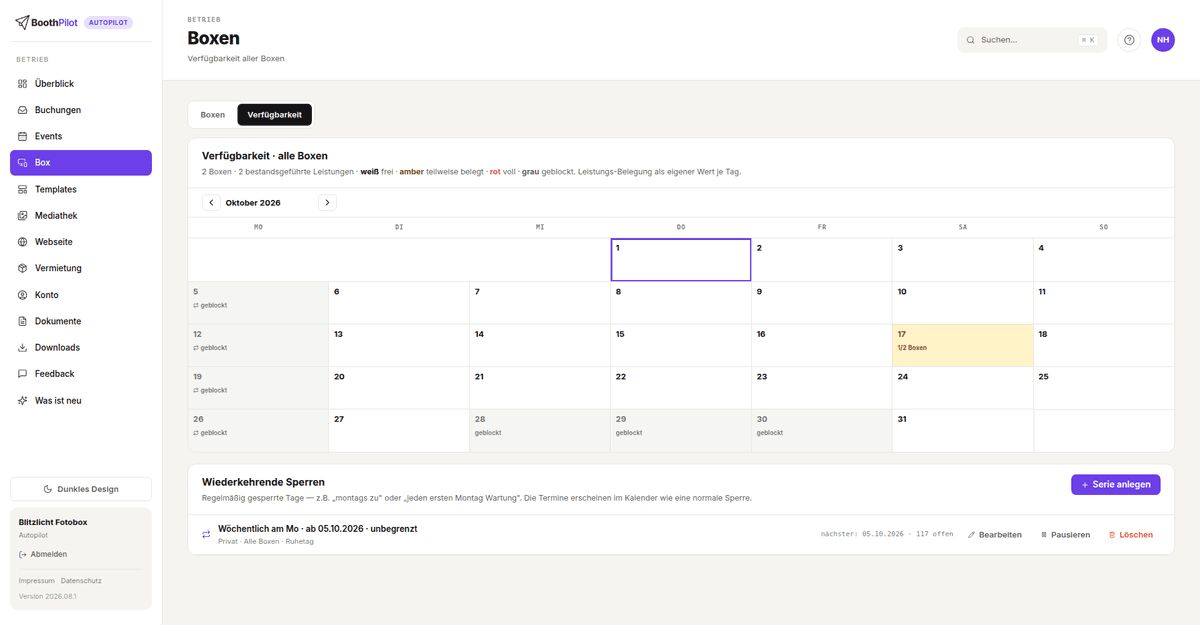This screenshot has width=1200, height=625.
Task: Open Templates in the sidebar
Action: pos(81,189)
